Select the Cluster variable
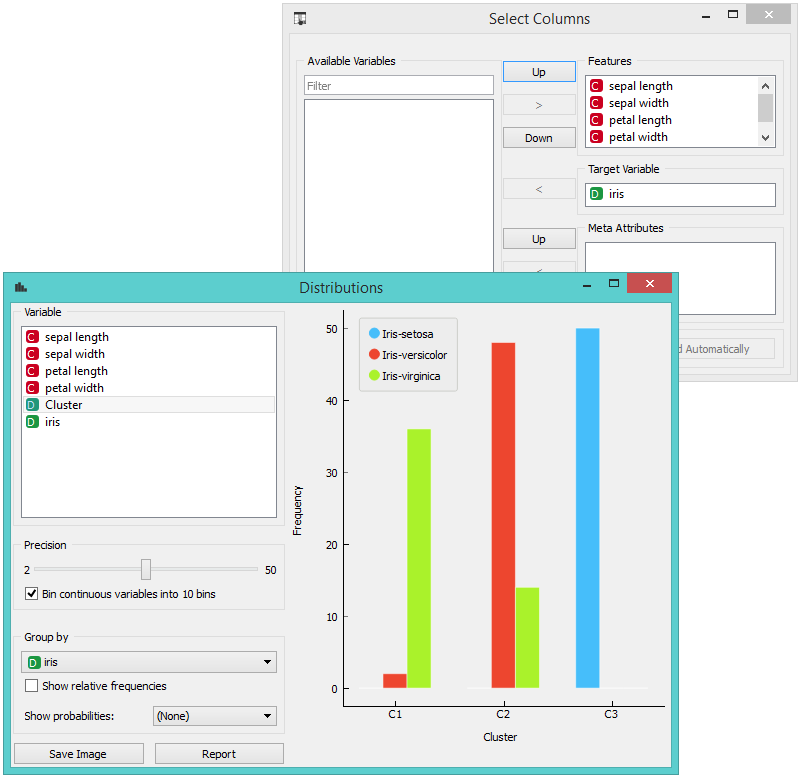 point(63,405)
